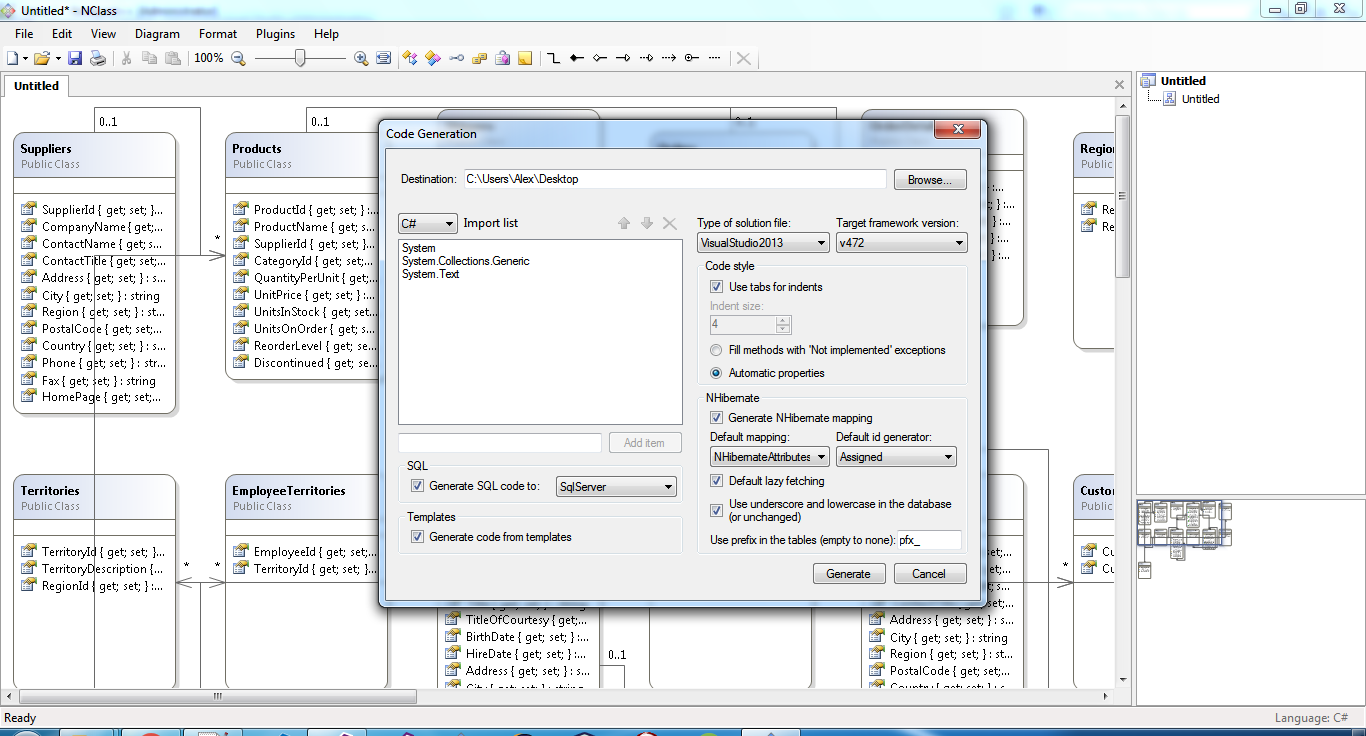Click the Cut scissors icon
The width and height of the screenshot is (1366, 736).
(x=127, y=58)
